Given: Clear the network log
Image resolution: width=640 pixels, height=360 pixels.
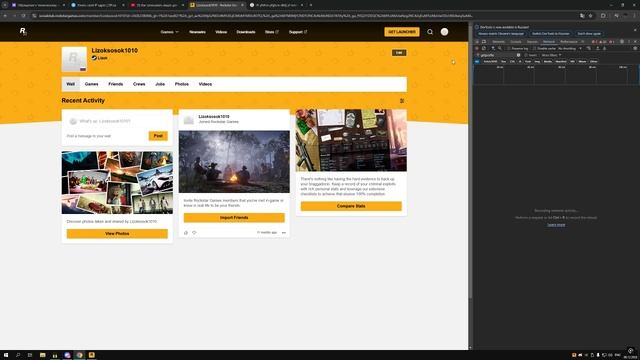Looking at the screenshot, I should (484, 49).
